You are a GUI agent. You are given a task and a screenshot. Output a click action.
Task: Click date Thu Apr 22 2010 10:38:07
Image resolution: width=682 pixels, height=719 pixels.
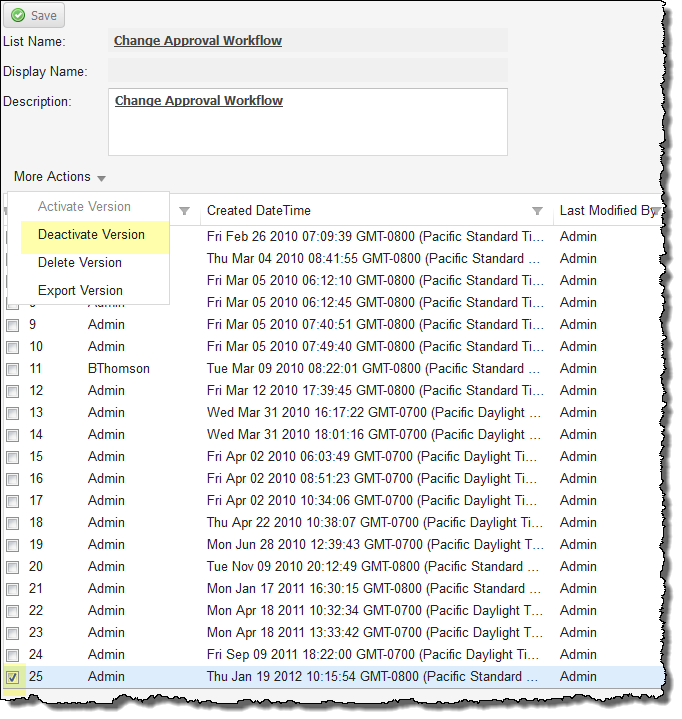[374, 523]
